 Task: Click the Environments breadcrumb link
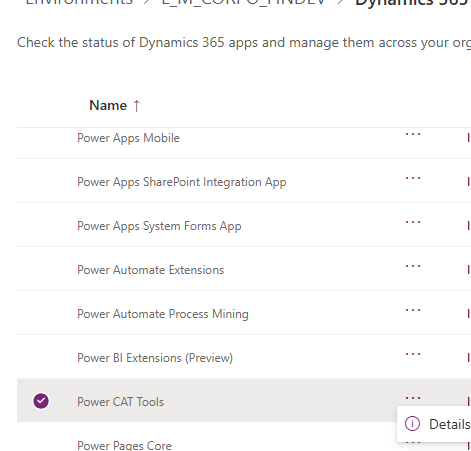pos(79,2)
